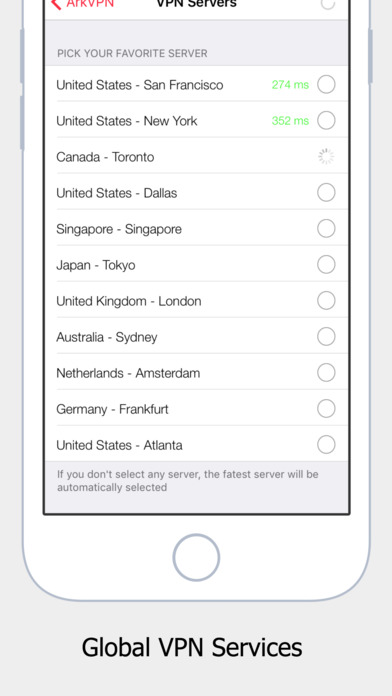392x696 pixels.
Task: Pick the Japan - Tokyo radio button
Action: click(x=326, y=265)
